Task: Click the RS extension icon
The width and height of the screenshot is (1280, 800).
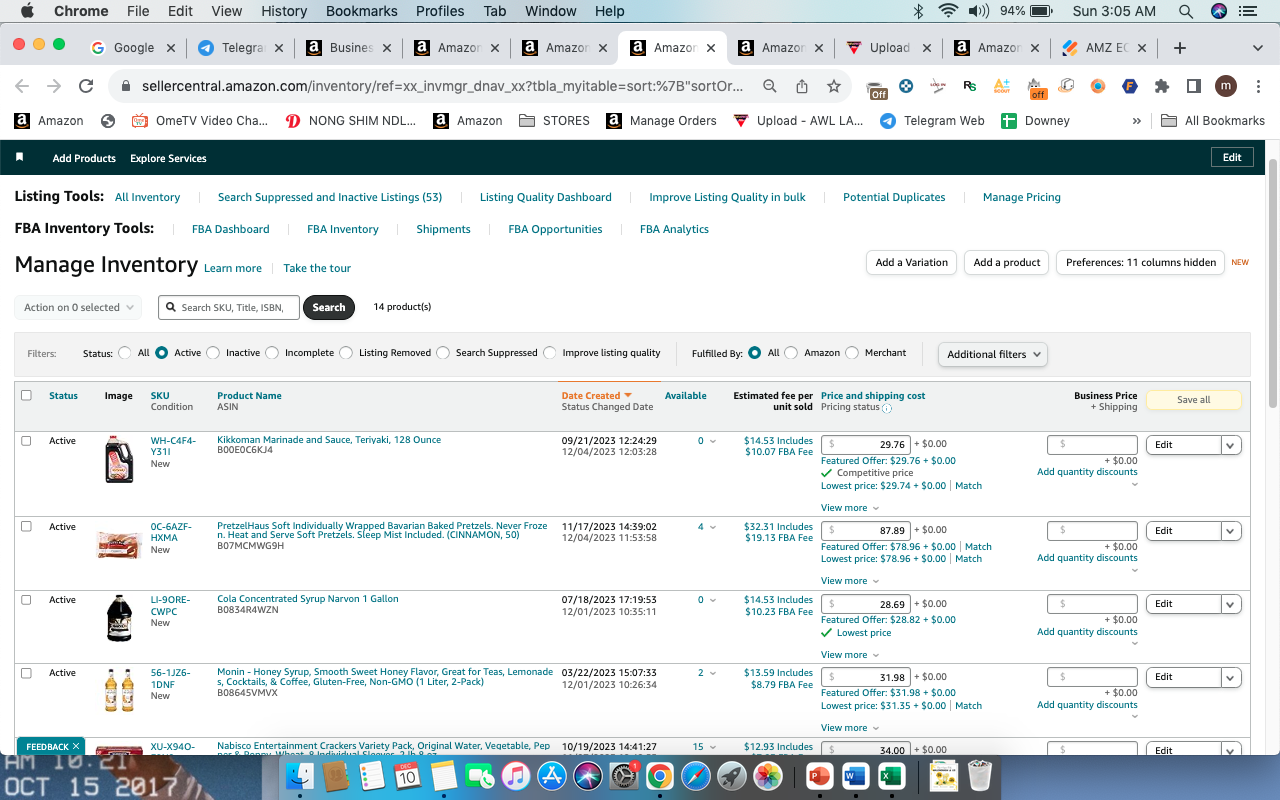Action: pyautogui.click(x=969, y=87)
